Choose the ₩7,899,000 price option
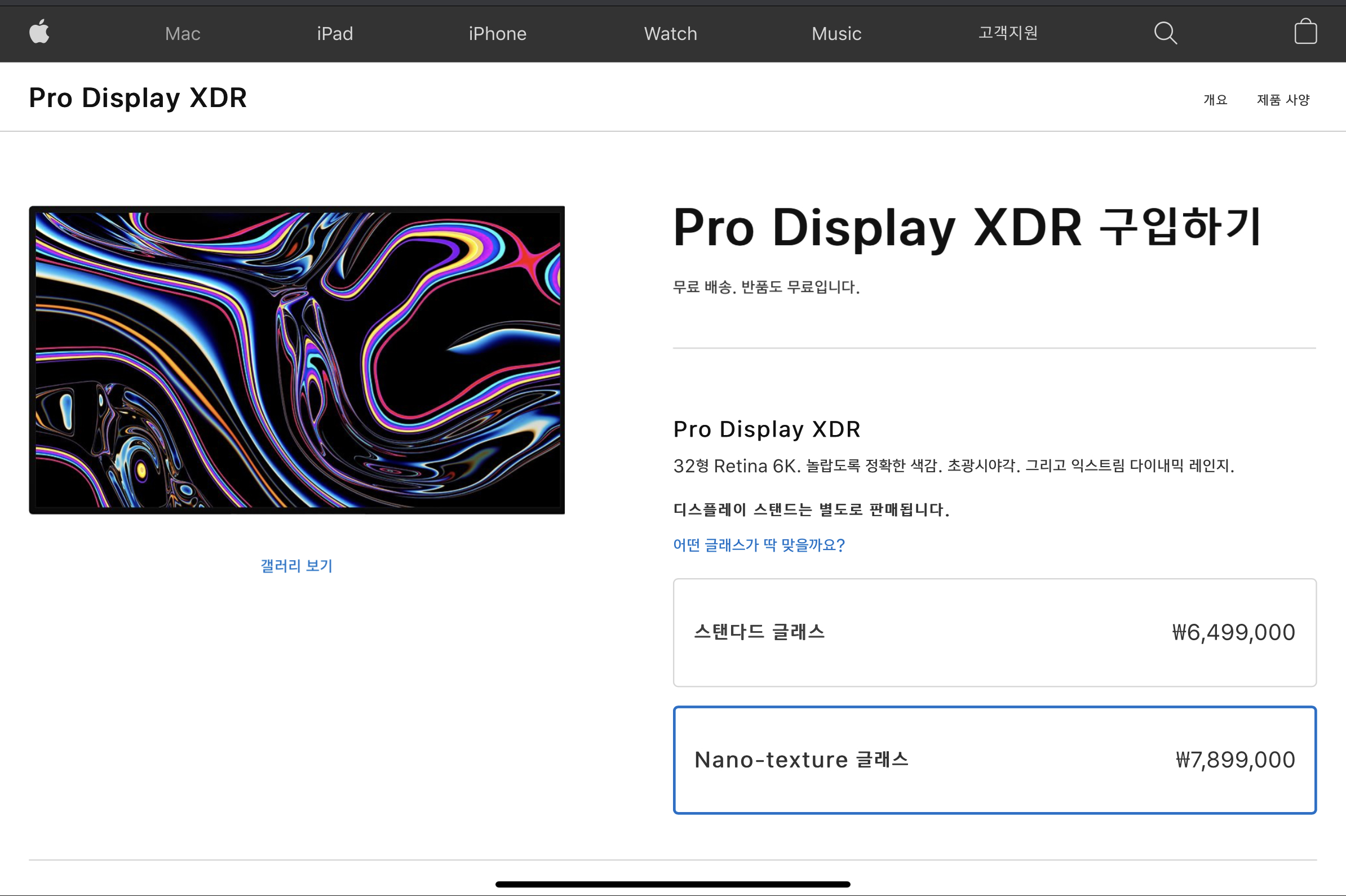The height and width of the screenshot is (896, 1346). 1234,760
